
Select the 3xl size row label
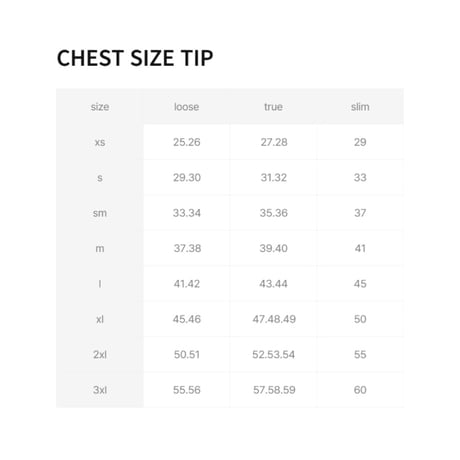click(100, 390)
